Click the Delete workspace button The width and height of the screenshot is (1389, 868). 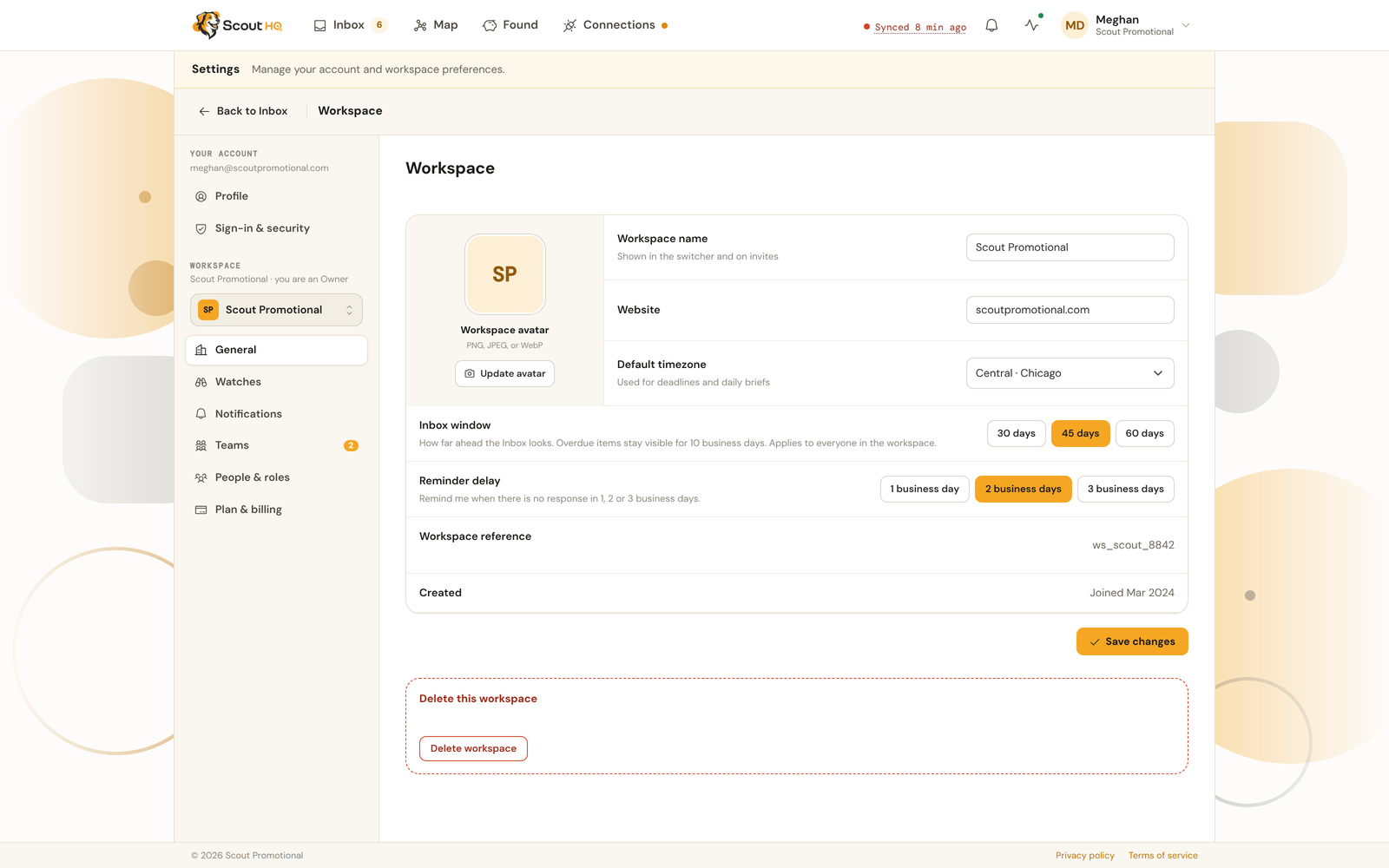pyautogui.click(x=473, y=748)
